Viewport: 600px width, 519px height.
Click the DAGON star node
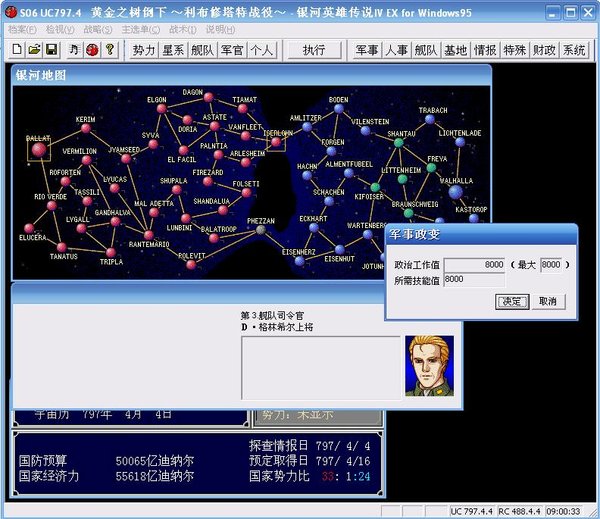pos(209,97)
